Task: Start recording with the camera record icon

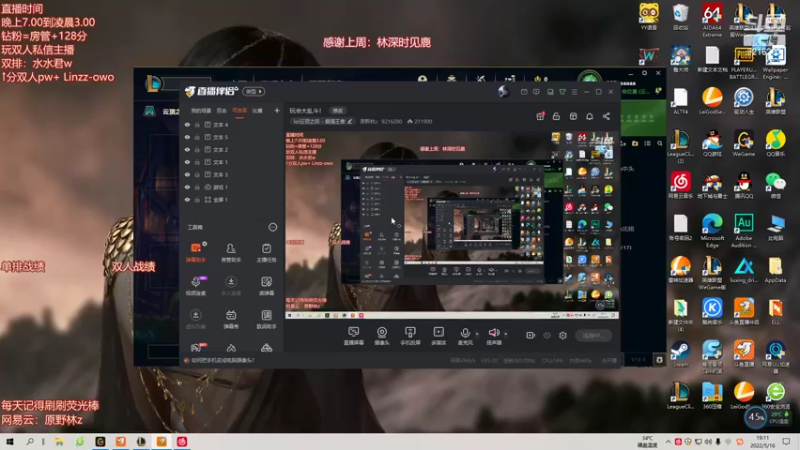Action: click(x=531, y=336)
